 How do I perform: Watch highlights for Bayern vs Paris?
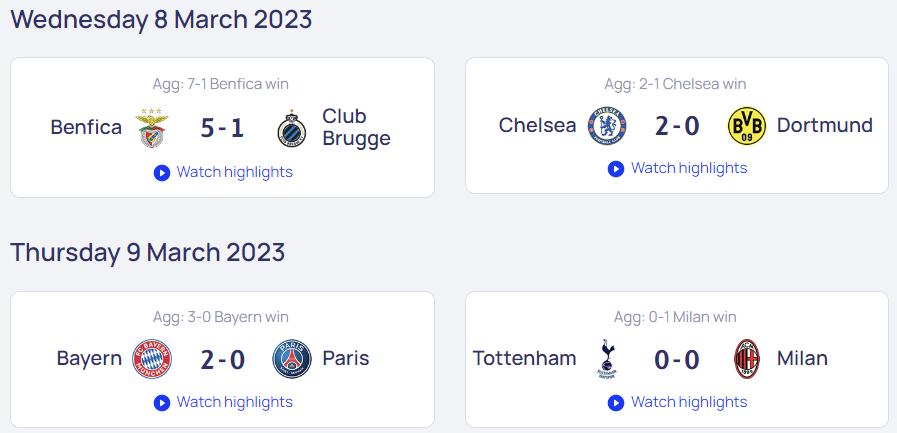[223, 402]
